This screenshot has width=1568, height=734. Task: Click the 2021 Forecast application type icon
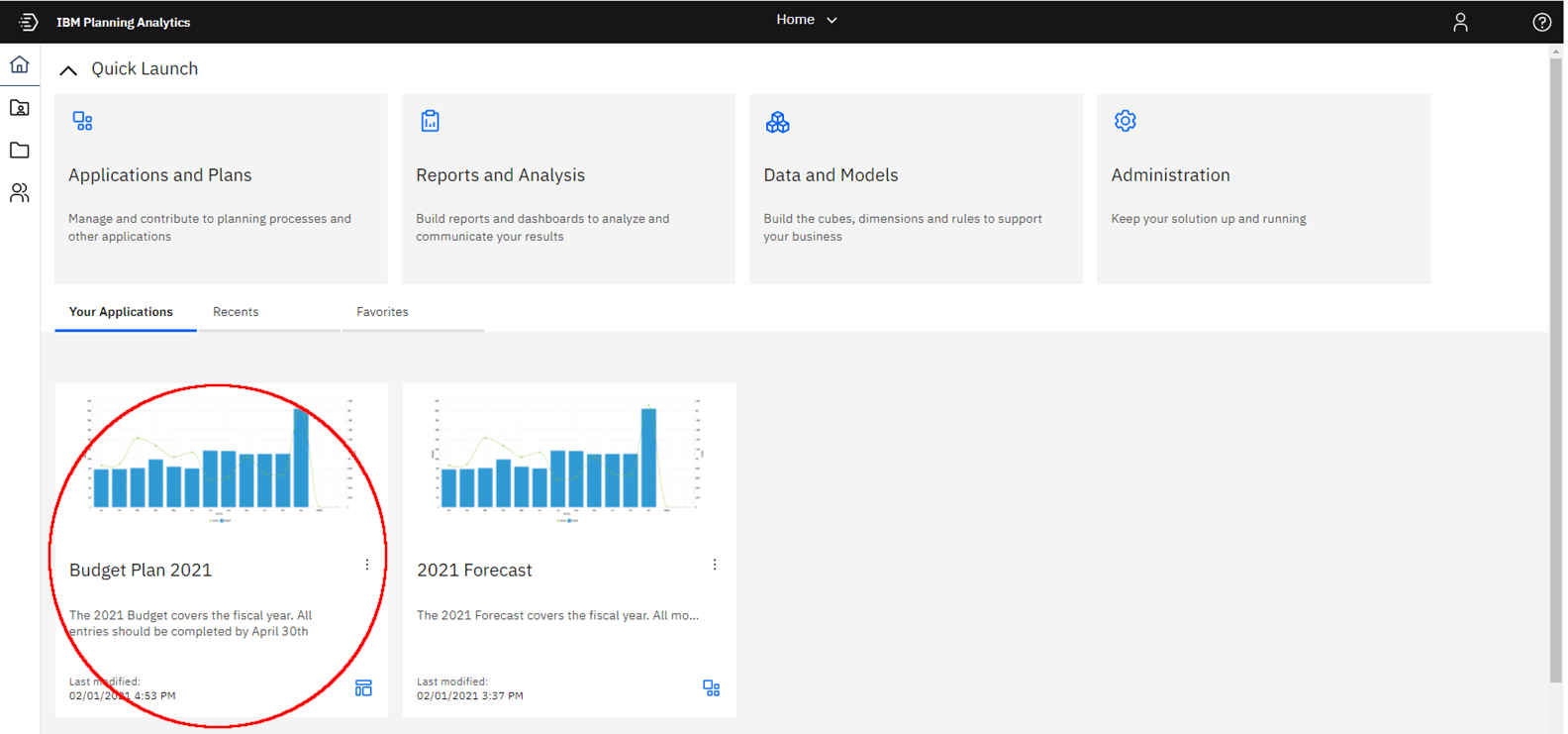coord(711,687)
